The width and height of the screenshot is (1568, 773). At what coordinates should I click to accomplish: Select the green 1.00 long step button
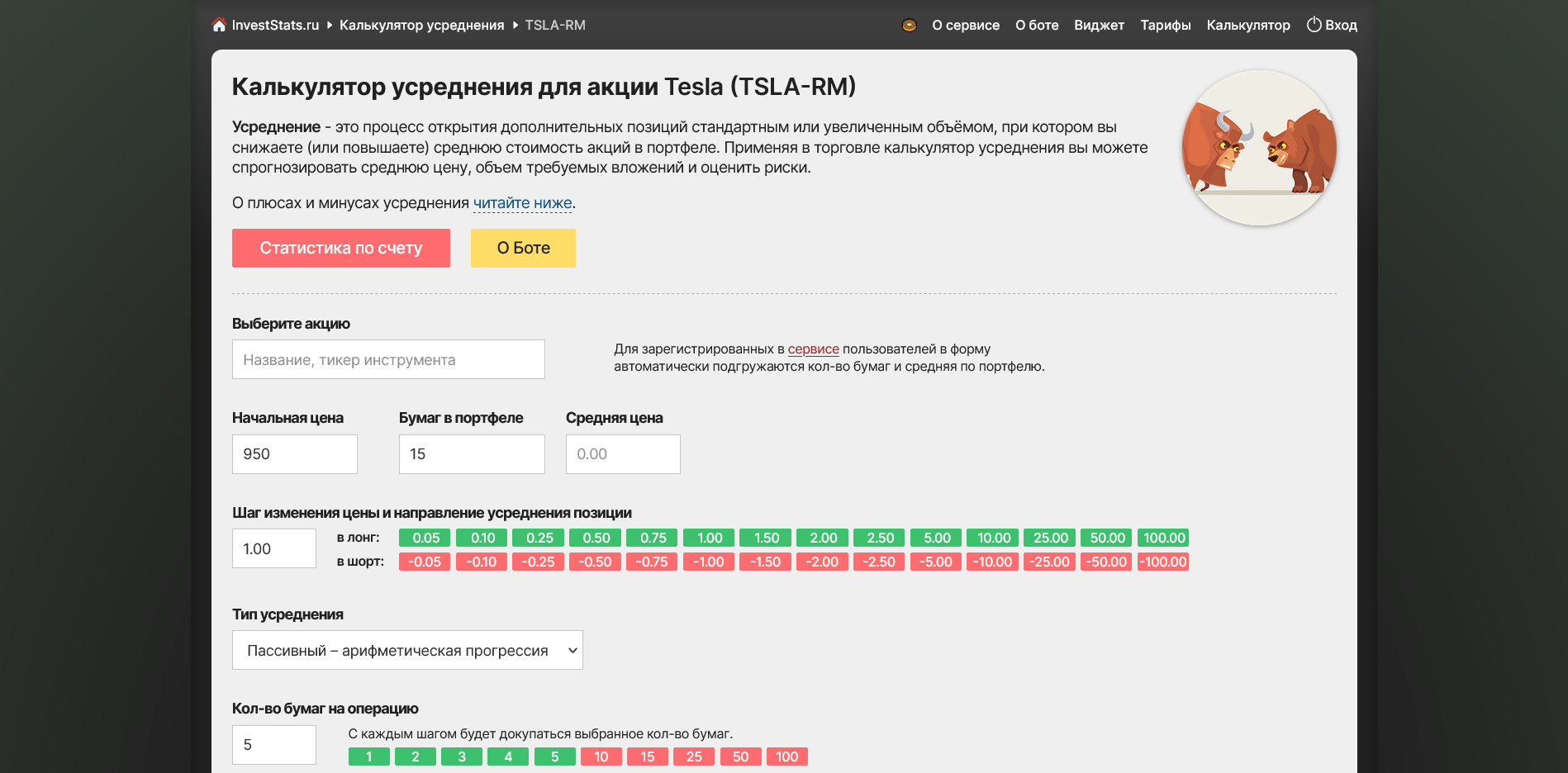click(709, 538)
